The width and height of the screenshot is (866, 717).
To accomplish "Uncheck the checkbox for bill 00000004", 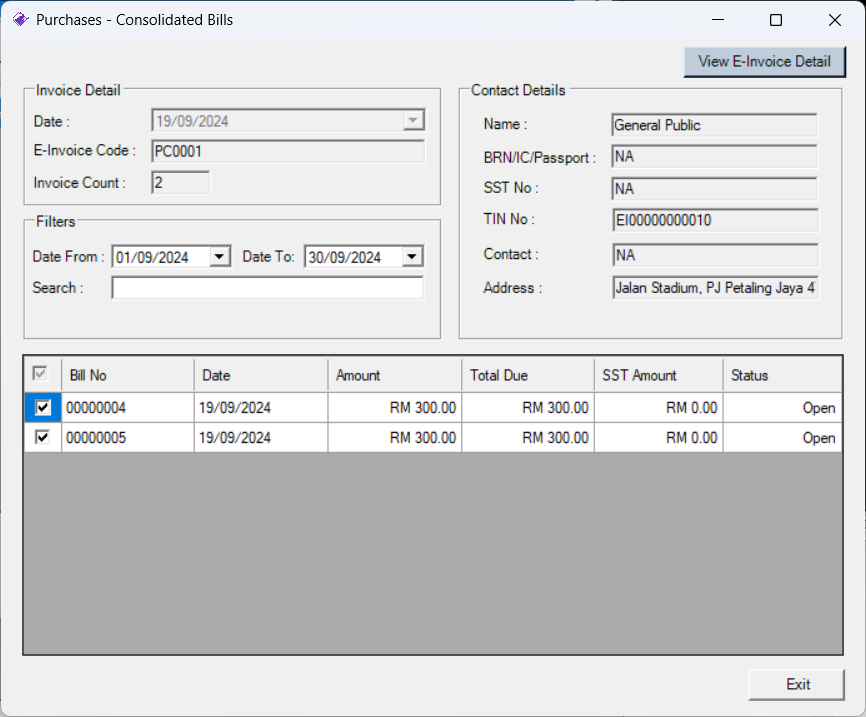I will click(x=43, y=408).
